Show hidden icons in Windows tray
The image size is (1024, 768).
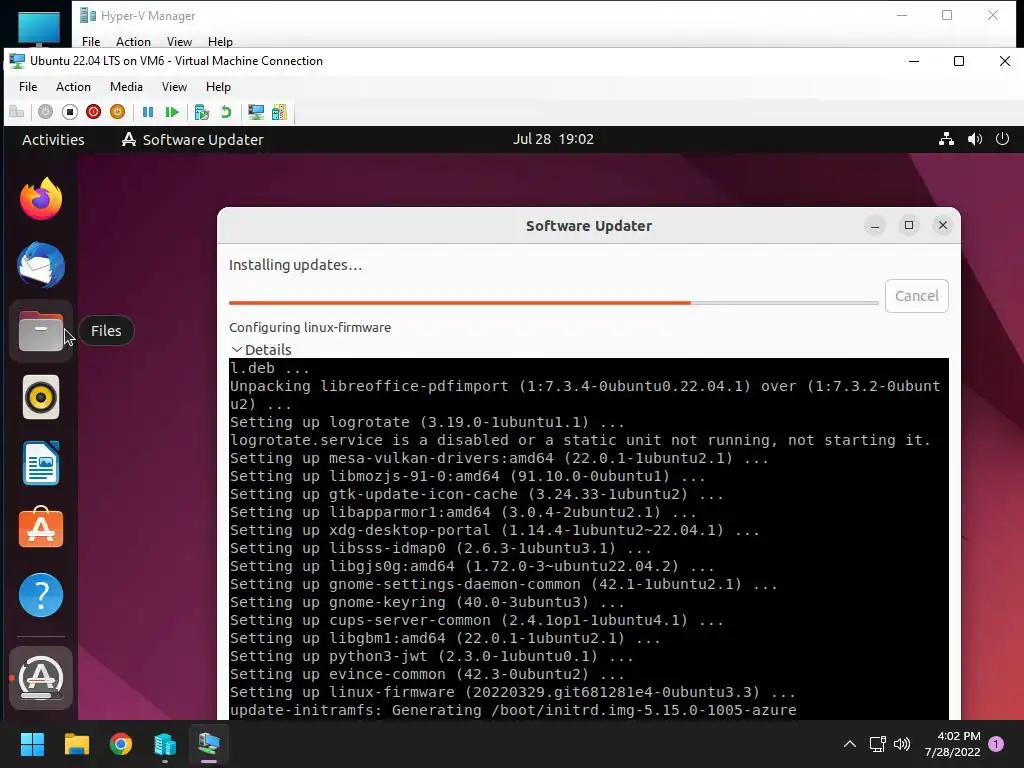(850, 744)
